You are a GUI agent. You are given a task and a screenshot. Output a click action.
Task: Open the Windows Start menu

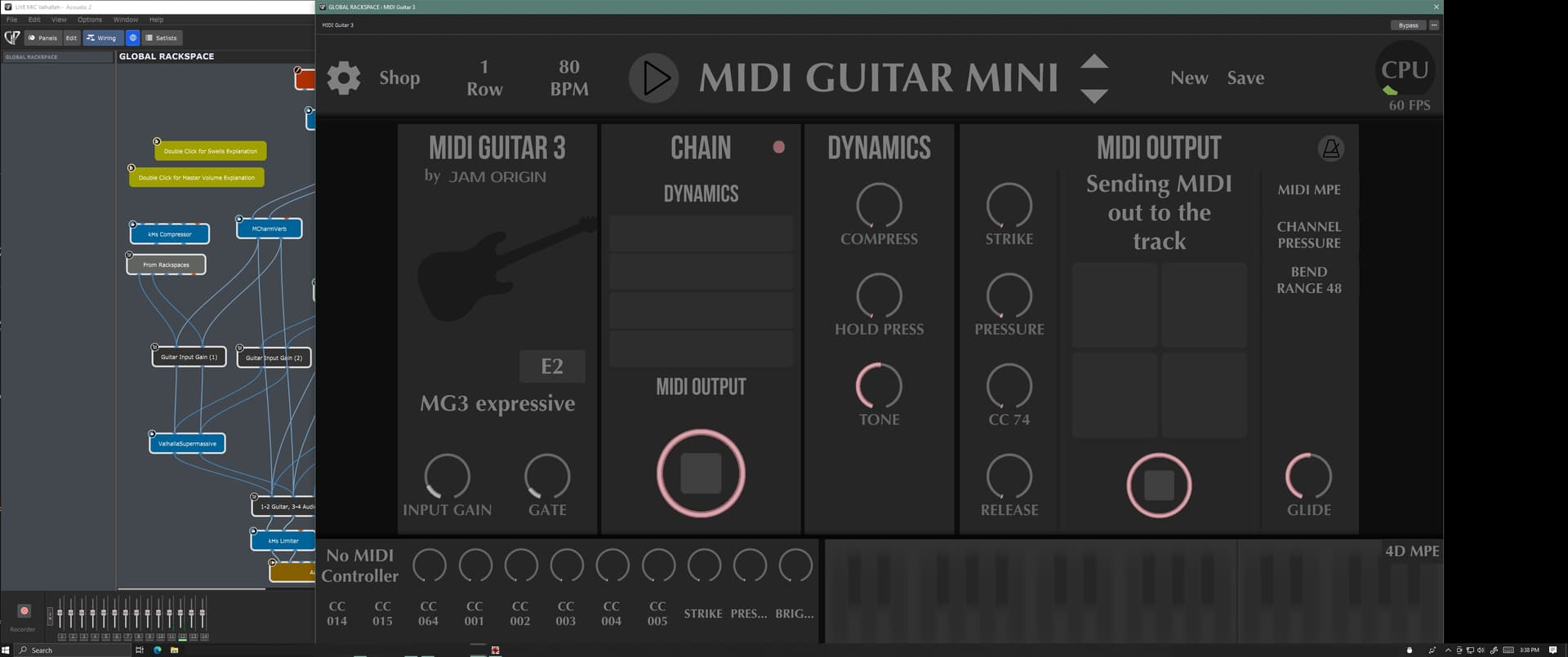(6, 650)
